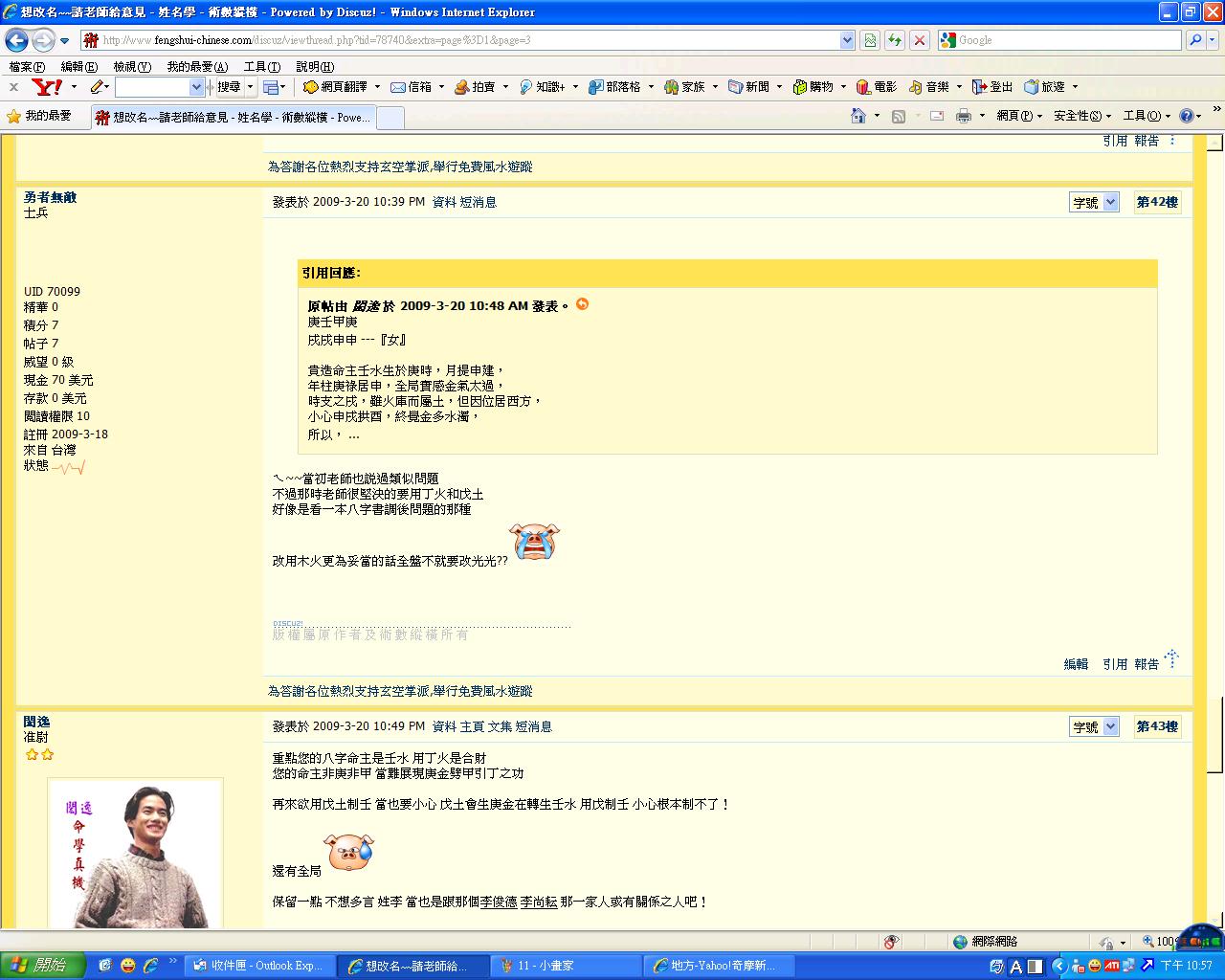Click the Print icon in command bar
The image size is (1225, 980).
click(963, 116)
